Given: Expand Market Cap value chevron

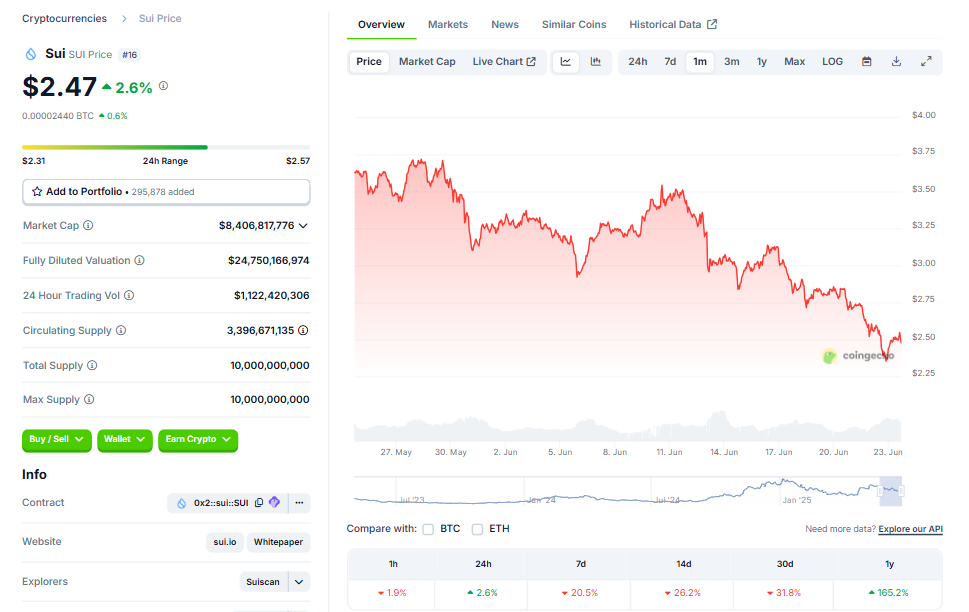Looking at the screenshot, I should [x=303, y=226].
